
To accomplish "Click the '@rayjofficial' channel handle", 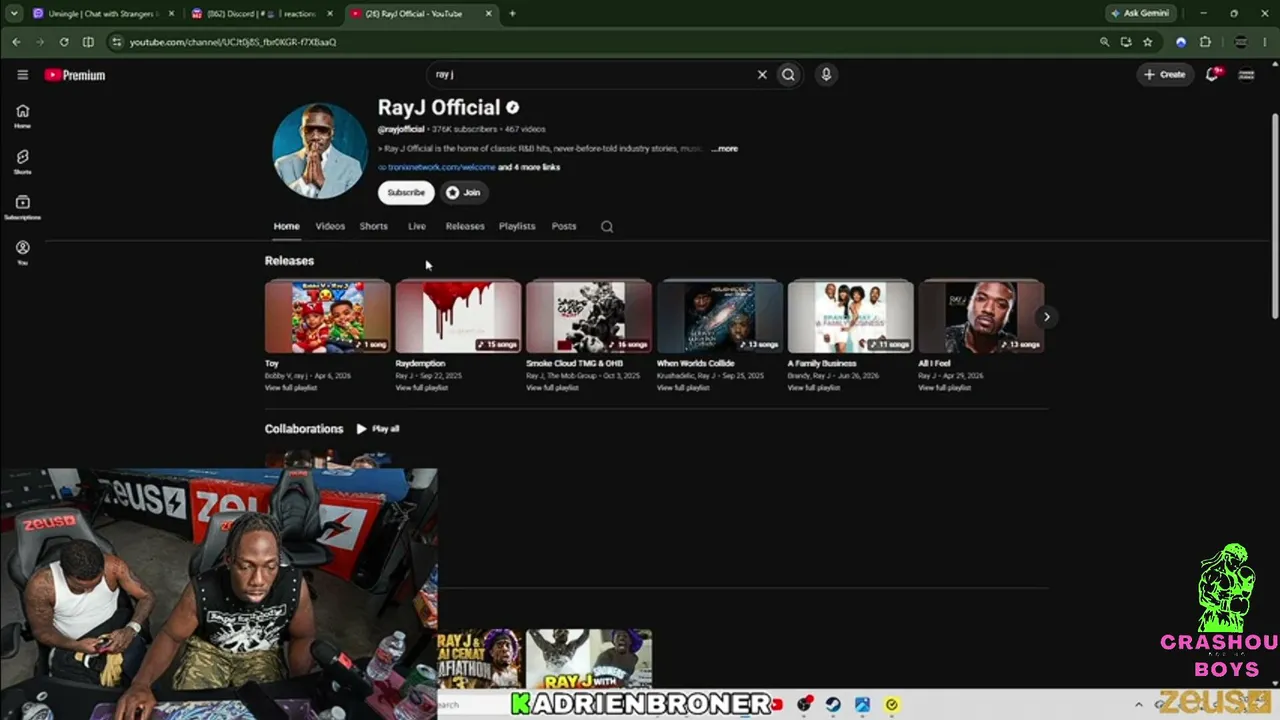I will [401, 130].
